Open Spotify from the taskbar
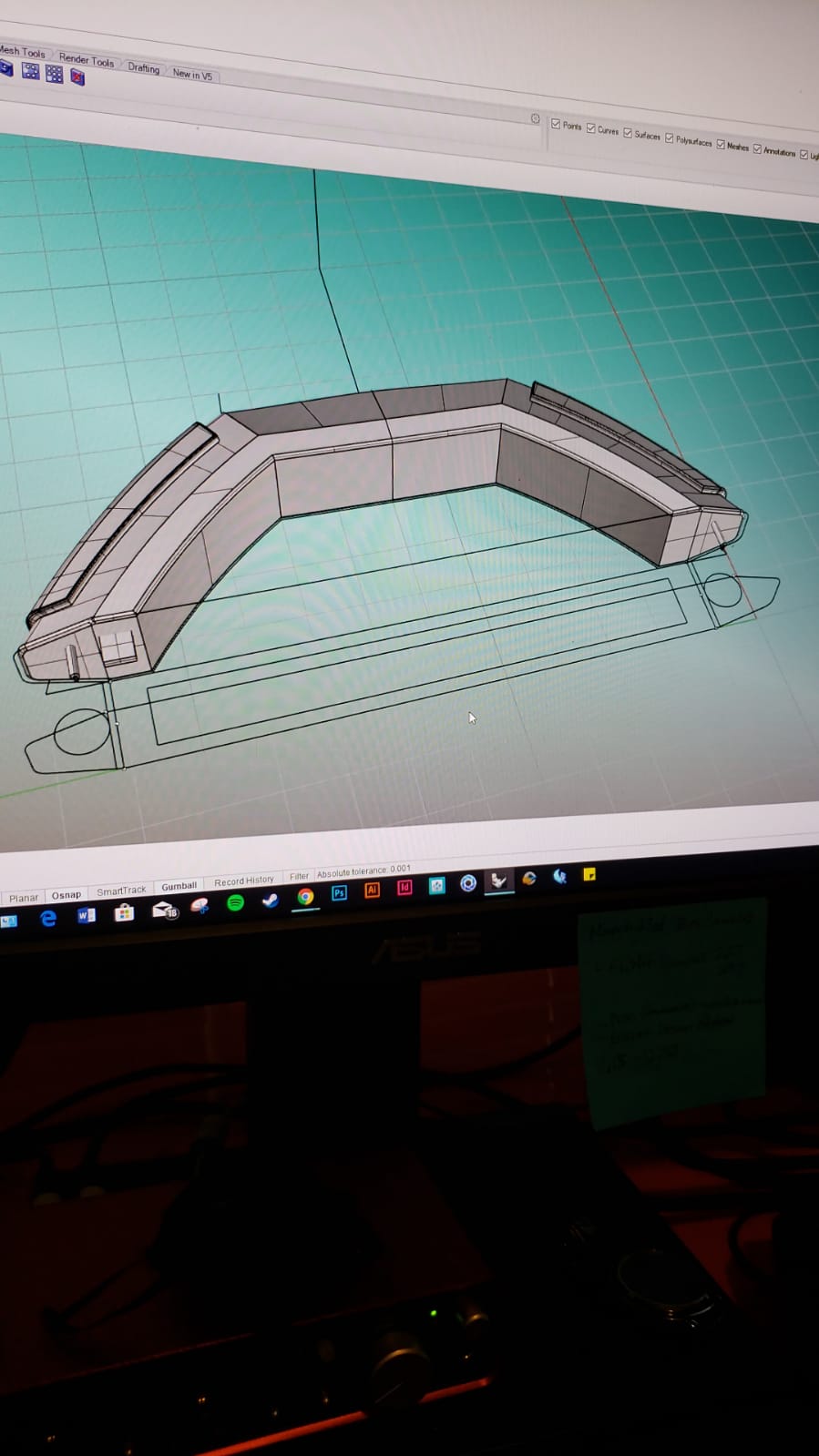 (x=235, y=902)
